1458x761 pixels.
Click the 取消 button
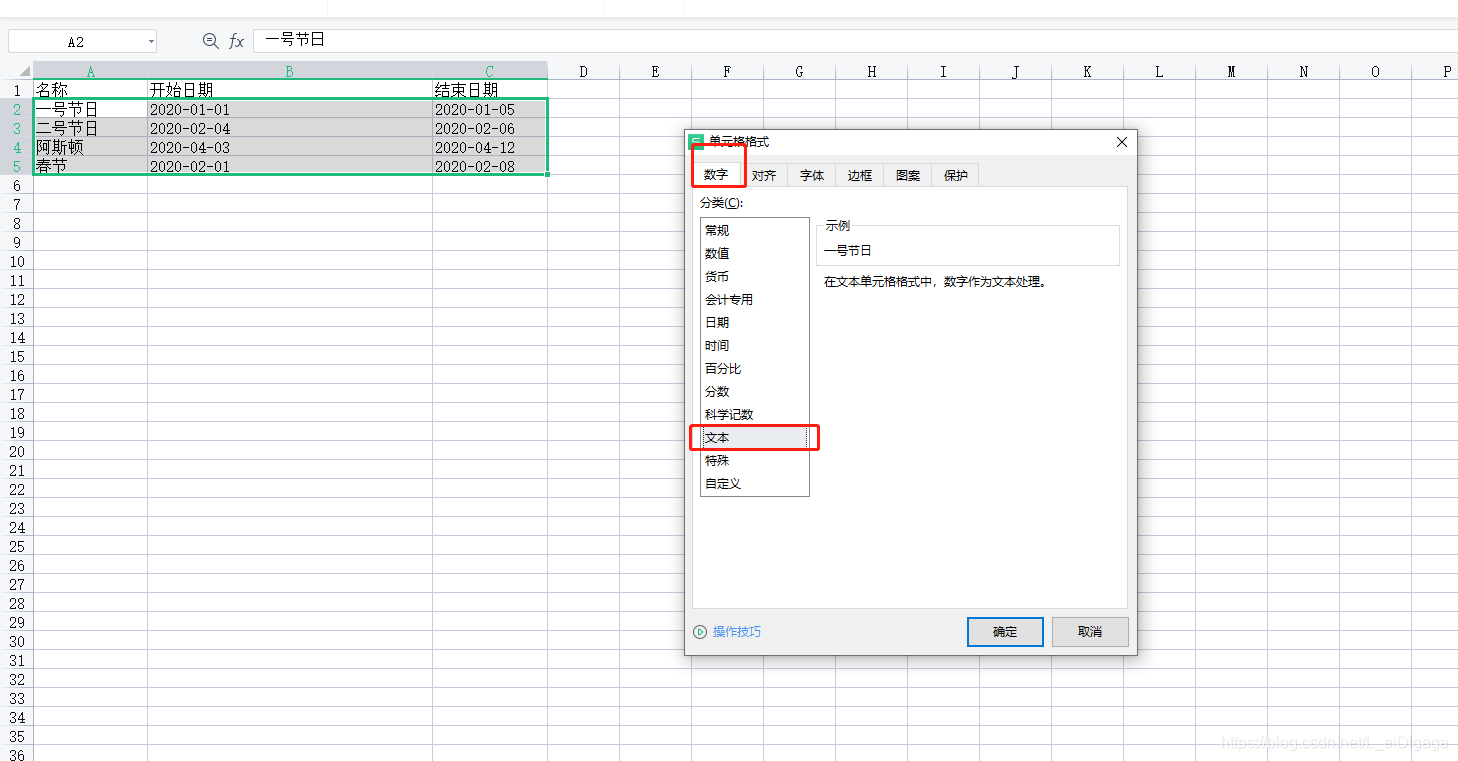coord(1090,631)
